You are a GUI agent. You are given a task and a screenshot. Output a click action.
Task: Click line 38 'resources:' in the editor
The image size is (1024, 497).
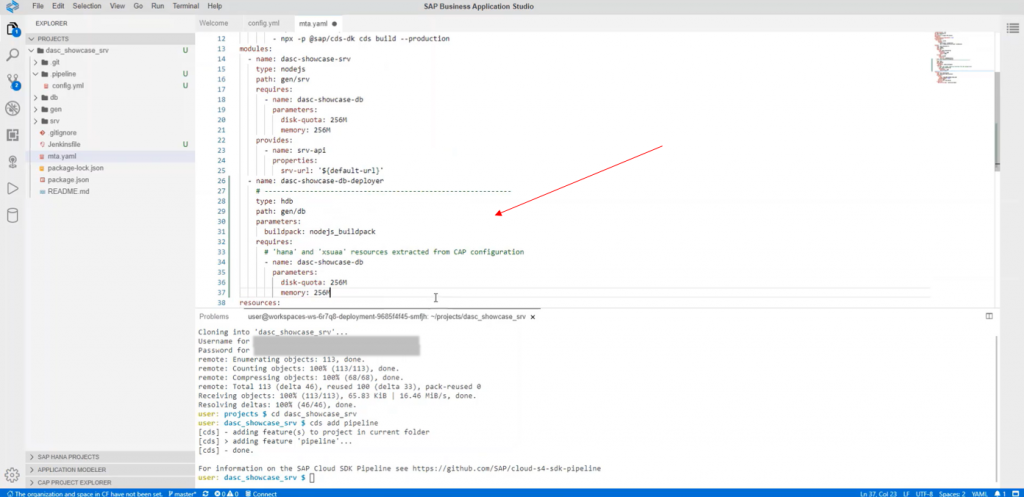[x=259, y=303]
